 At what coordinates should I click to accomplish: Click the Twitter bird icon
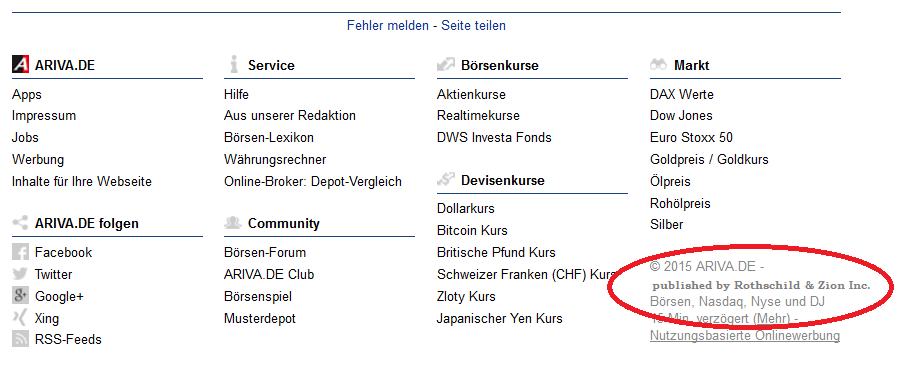(20, 274)
